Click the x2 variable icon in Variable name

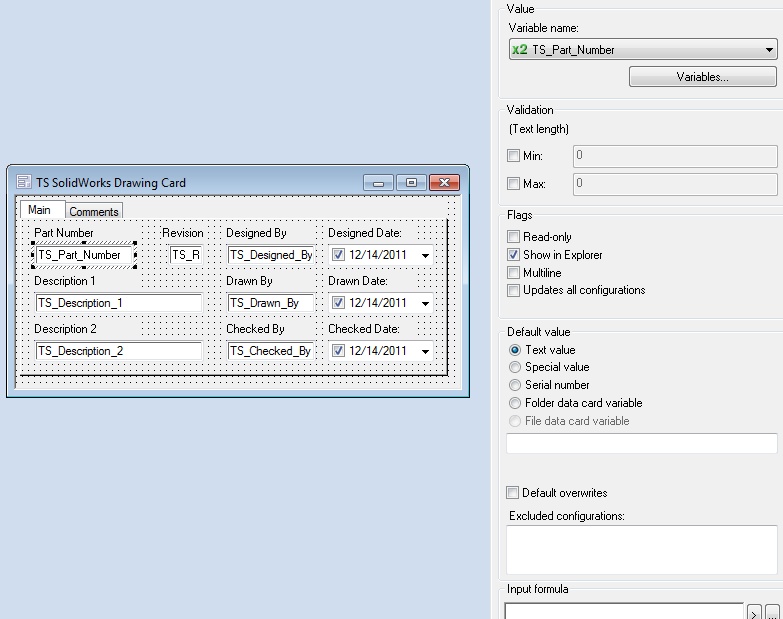click(x=520, y=49)
